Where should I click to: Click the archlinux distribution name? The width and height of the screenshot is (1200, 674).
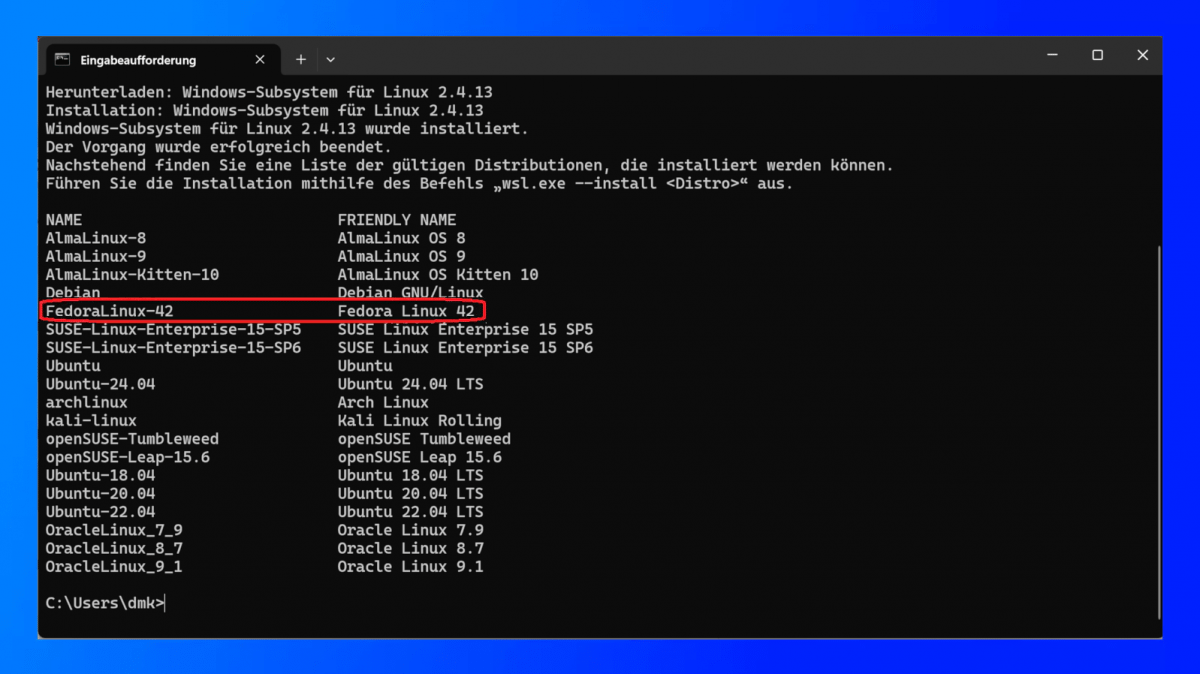point(86,402)
